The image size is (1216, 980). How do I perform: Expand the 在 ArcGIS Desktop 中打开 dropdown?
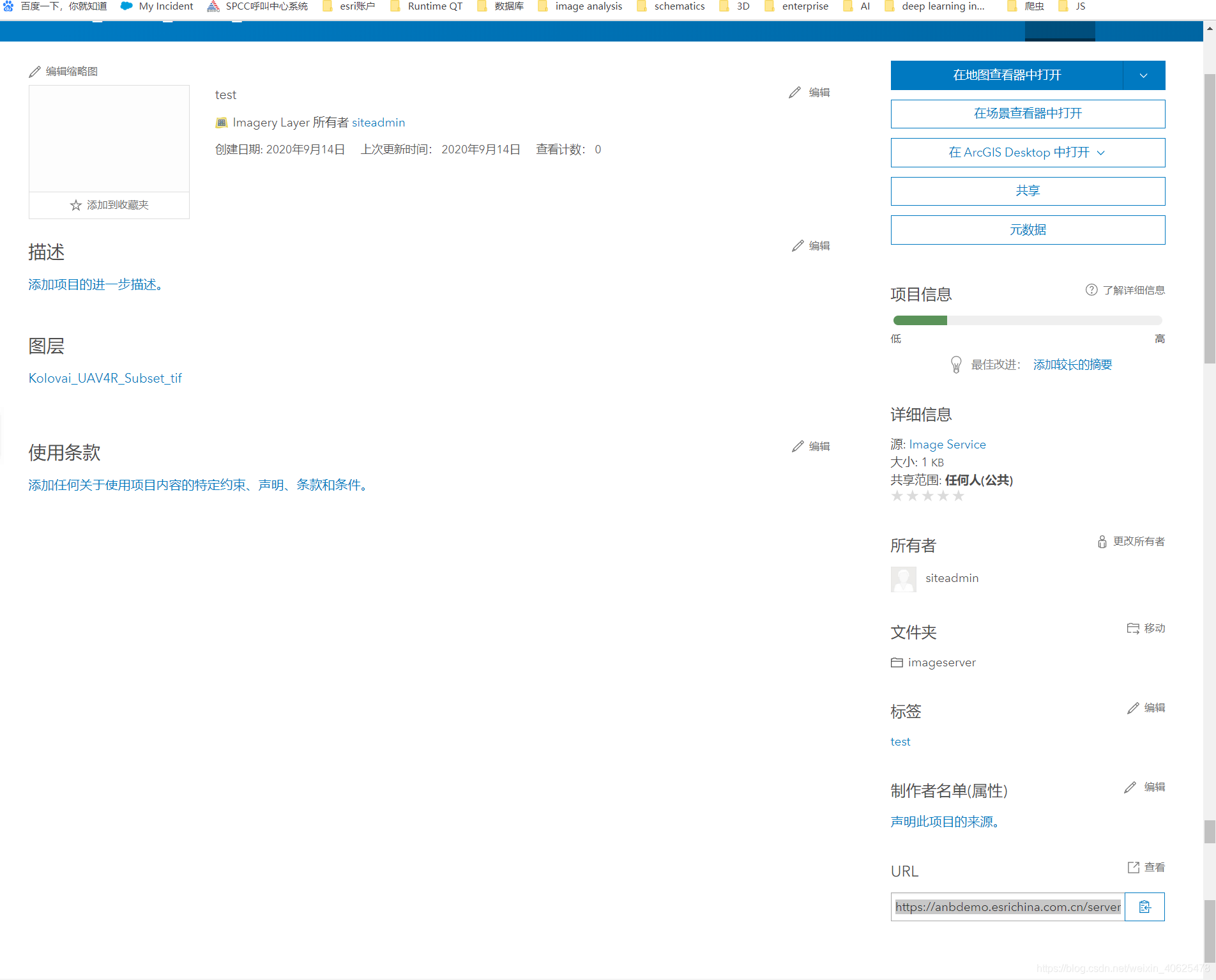point(1101,153)
